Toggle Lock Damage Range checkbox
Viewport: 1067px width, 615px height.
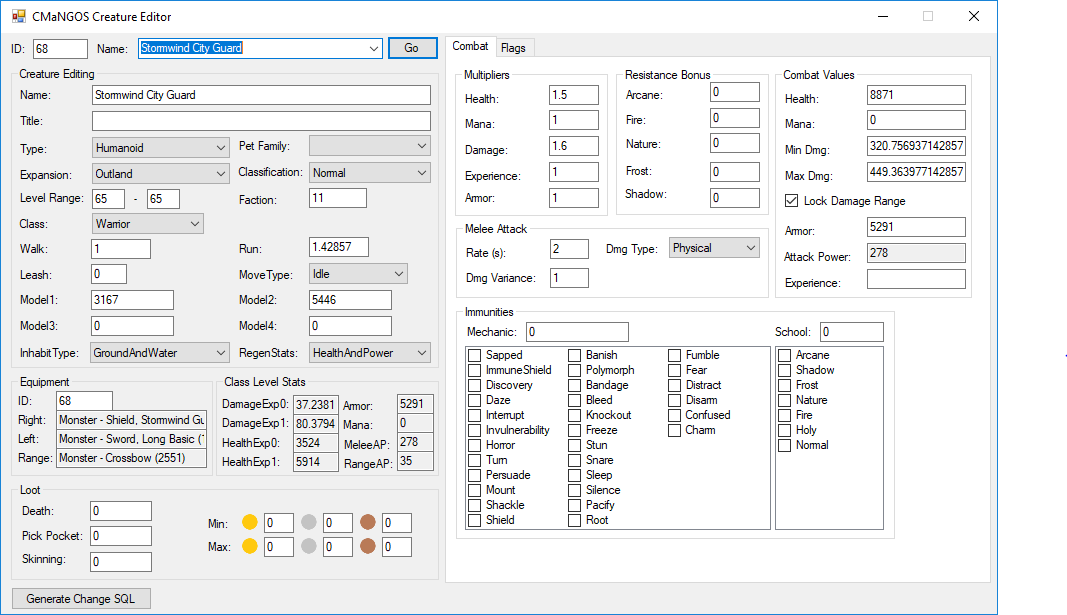791,201
